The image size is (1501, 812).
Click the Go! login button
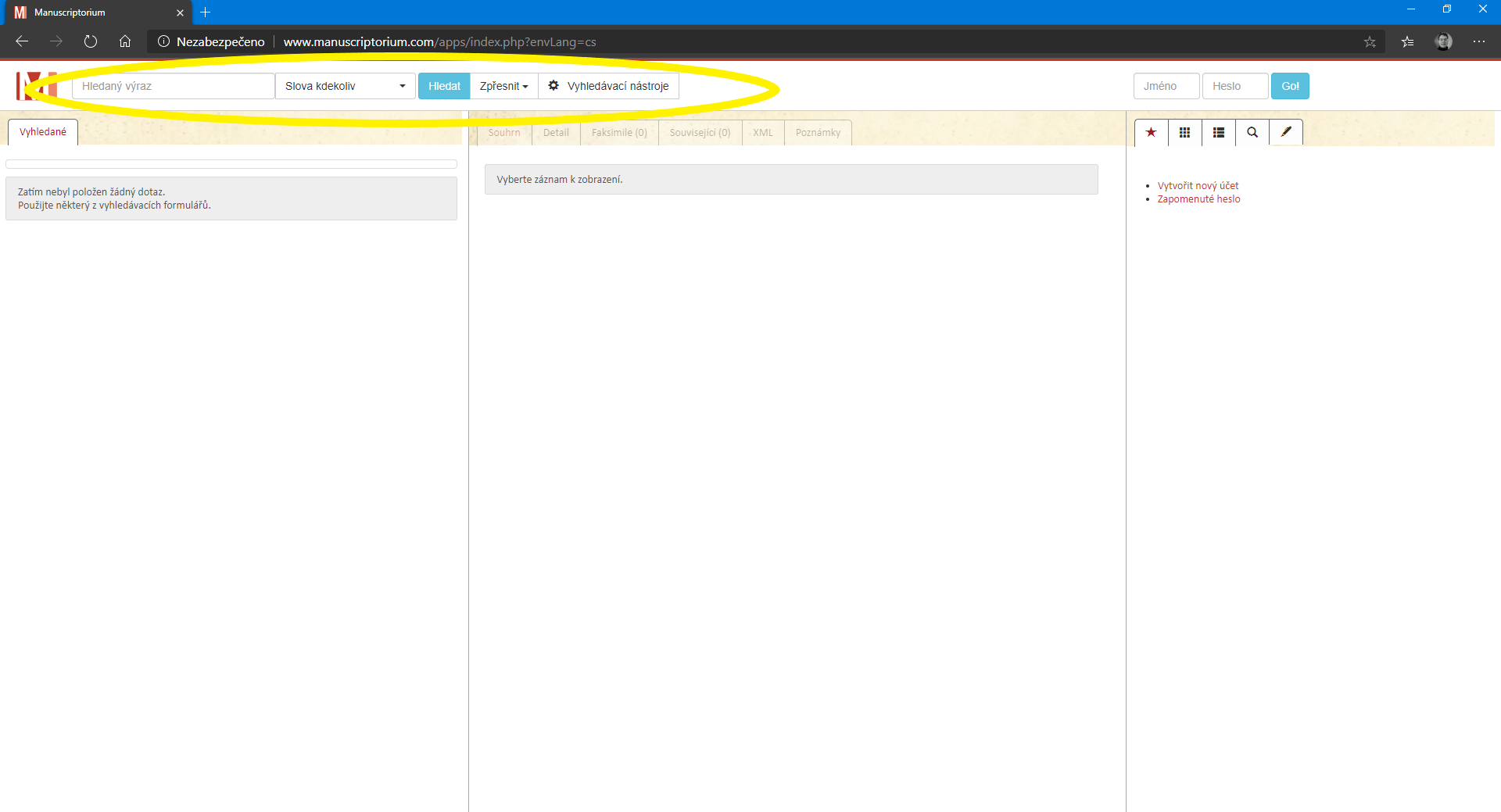(x=1289, y=86)
